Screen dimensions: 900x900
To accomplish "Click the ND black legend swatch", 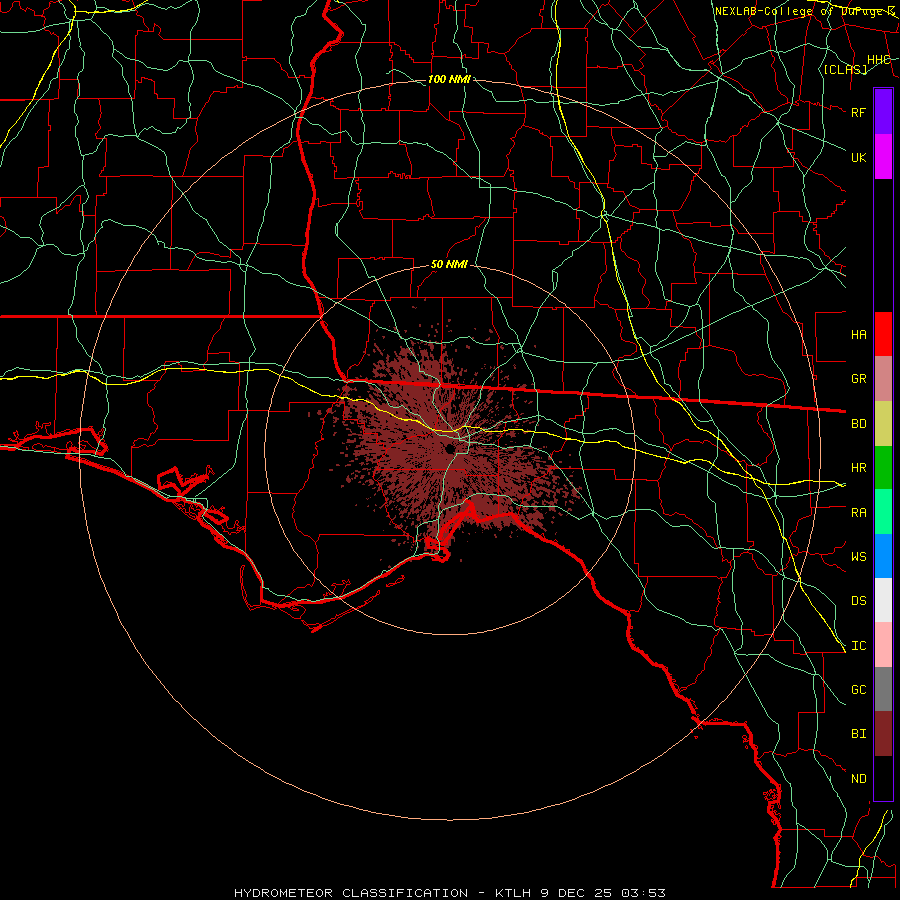I will [x=883, y=778].
